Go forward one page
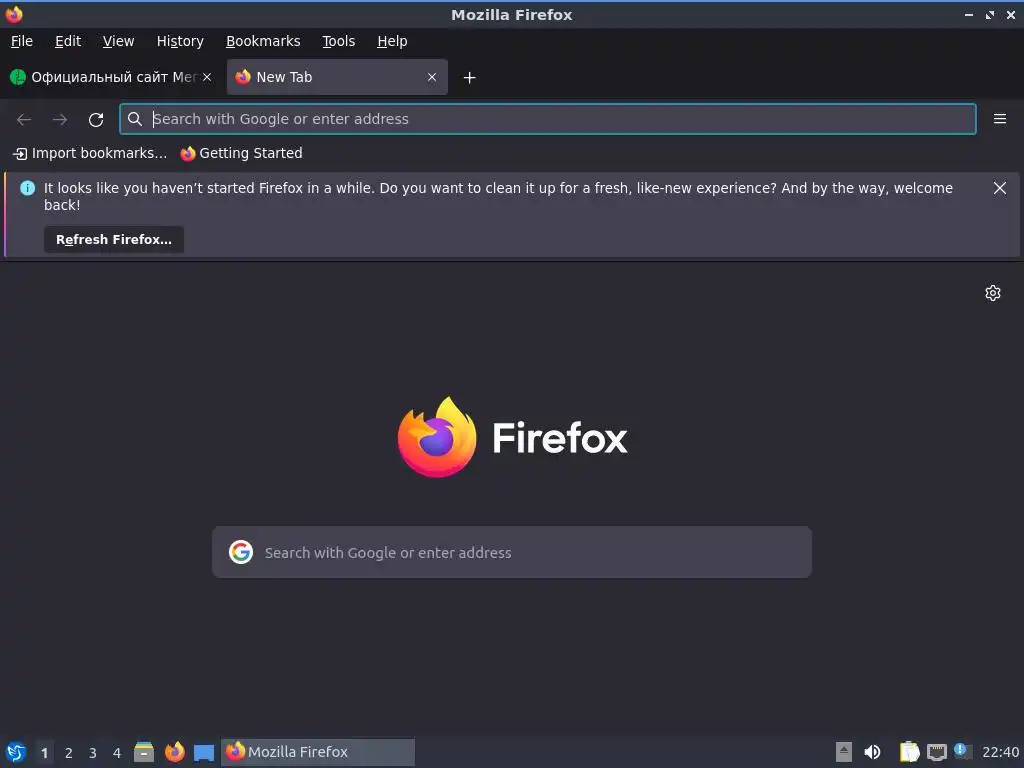 pyautogui.click(x=59, y=120)
